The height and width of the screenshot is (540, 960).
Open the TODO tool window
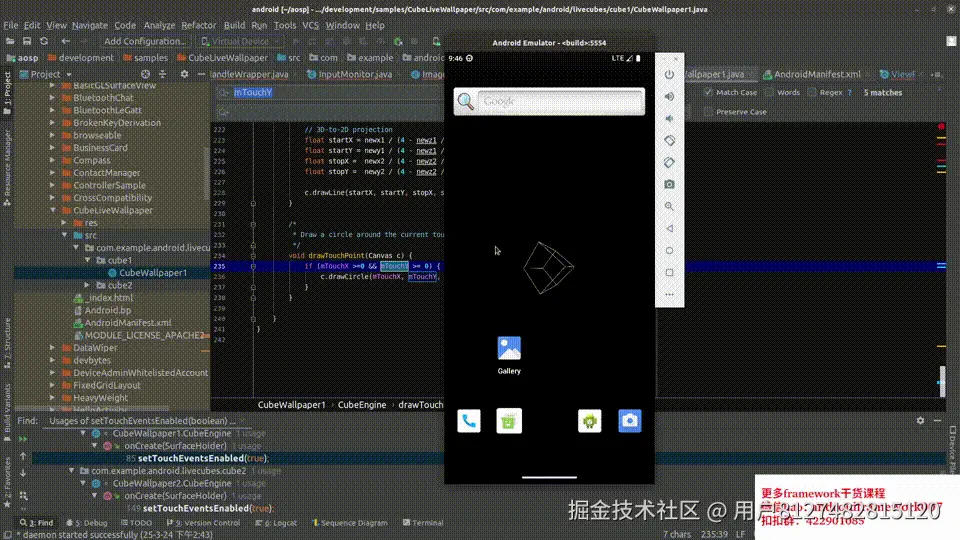point(137,523)
